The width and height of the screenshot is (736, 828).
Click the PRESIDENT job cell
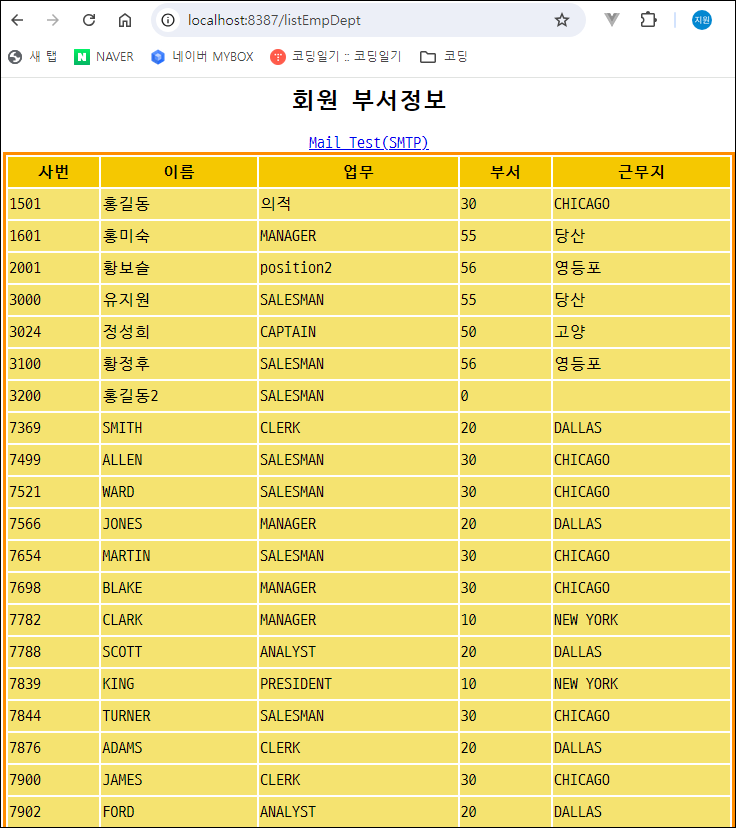click(358, 684)
